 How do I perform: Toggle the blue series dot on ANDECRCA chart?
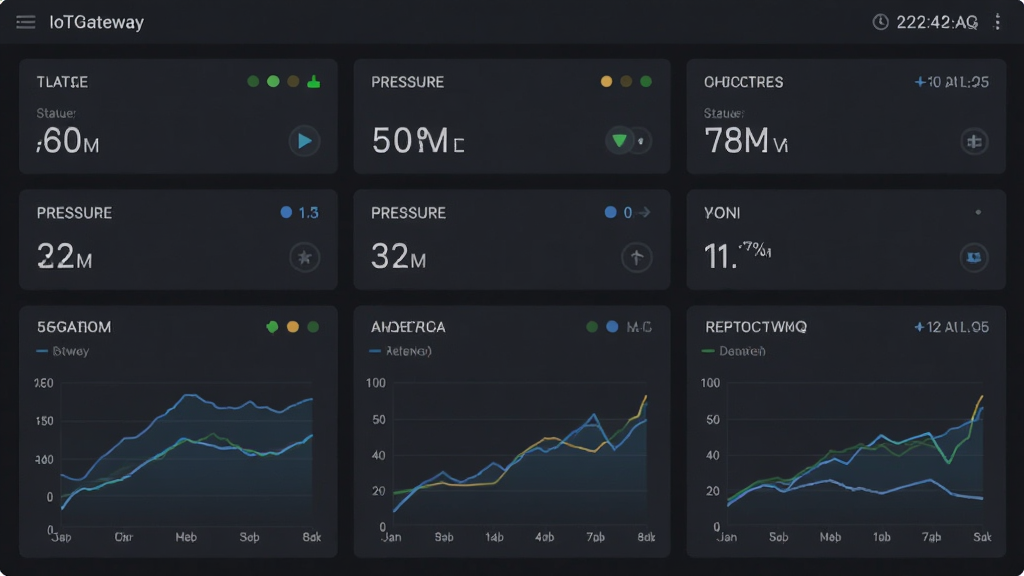pos(612,327)
